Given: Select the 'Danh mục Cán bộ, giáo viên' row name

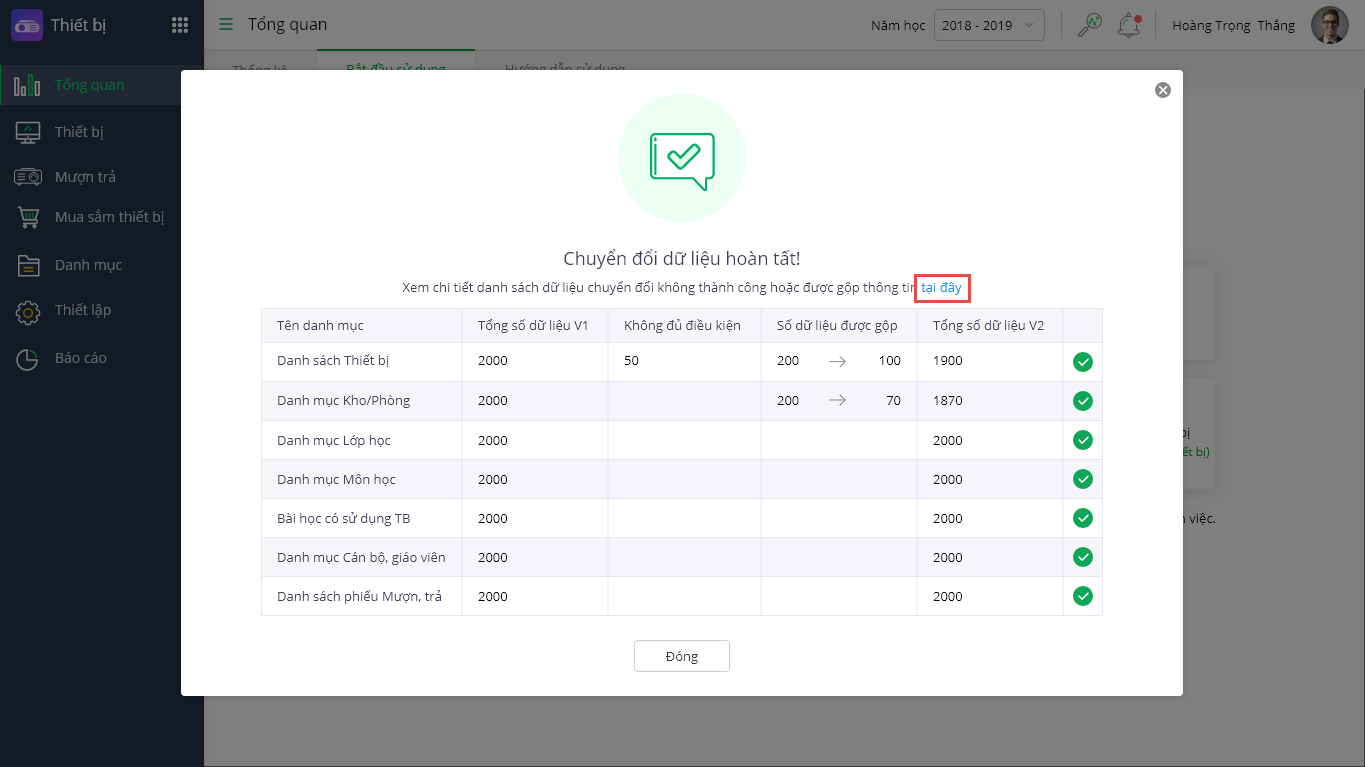Looking at the screenshot, I should click(x=361, y=557).
